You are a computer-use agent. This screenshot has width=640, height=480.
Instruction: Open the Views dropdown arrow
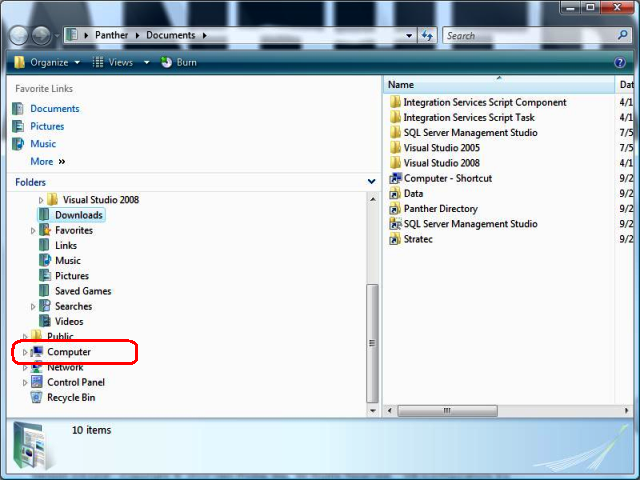[146, 62]
